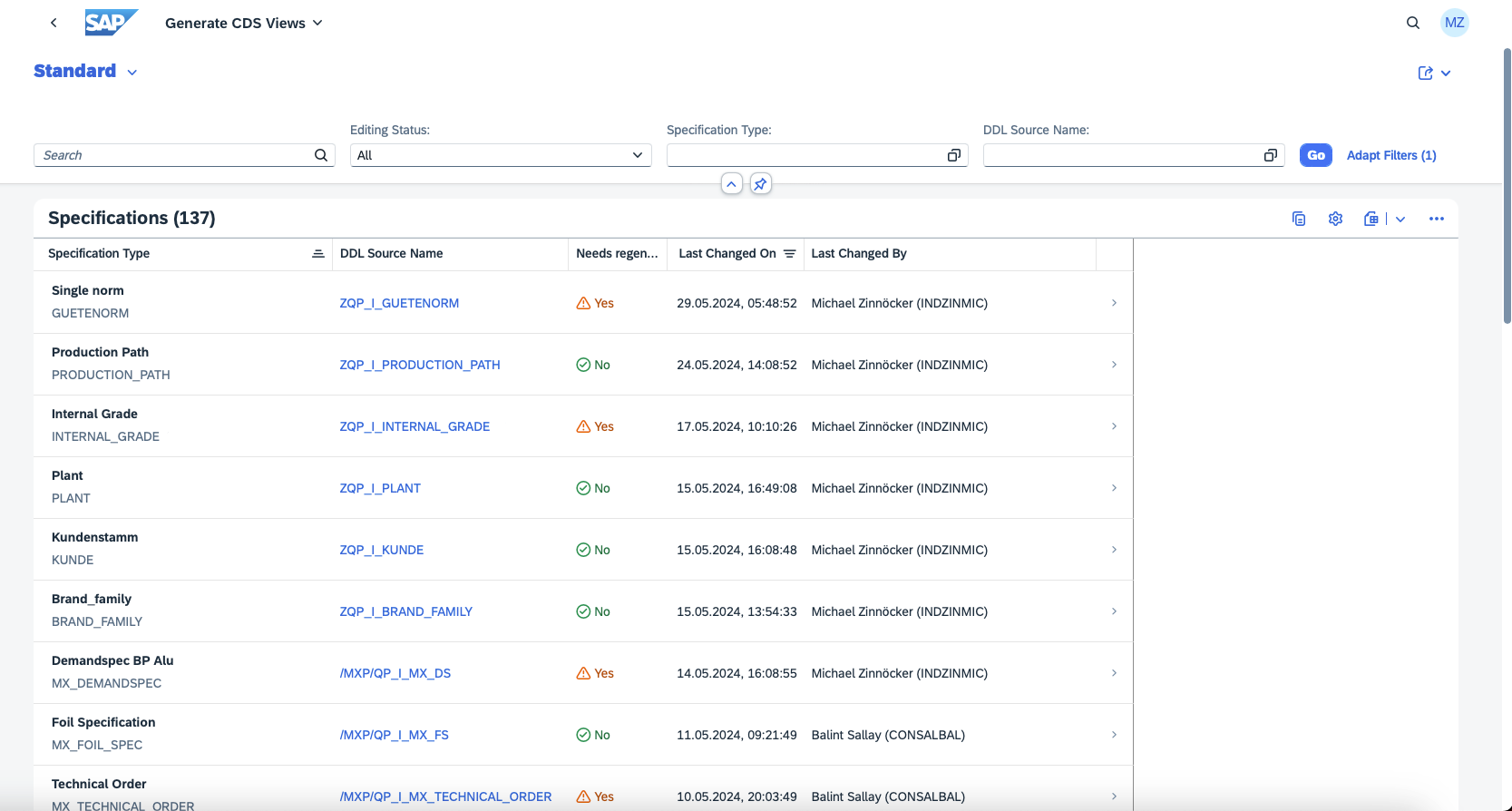Click the No status icon for Brand_family
This screenshot has height=811, width=1512.
pos(583,611)
